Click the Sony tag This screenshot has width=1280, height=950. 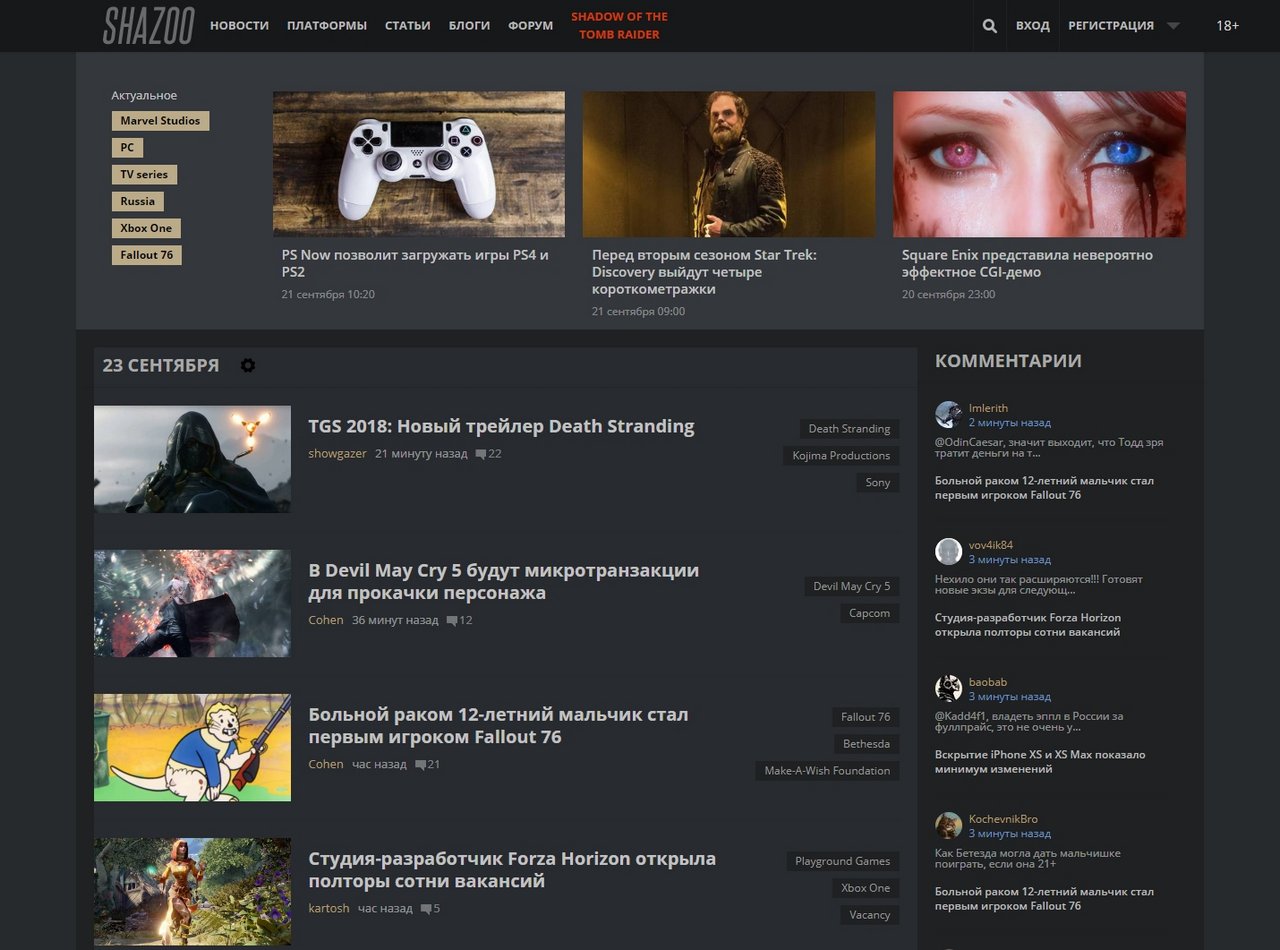(878, 483)
